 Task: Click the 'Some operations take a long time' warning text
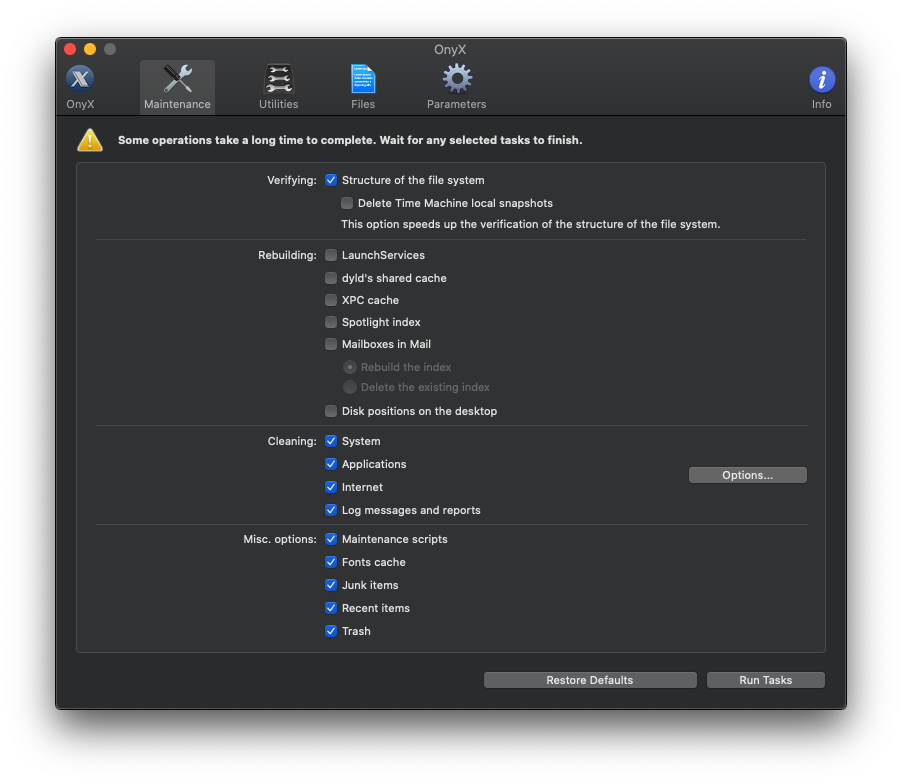pyautogui.click(x=350, y=140)
